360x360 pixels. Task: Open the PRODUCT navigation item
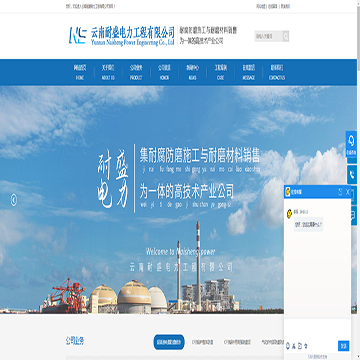(x=136, y=72)
